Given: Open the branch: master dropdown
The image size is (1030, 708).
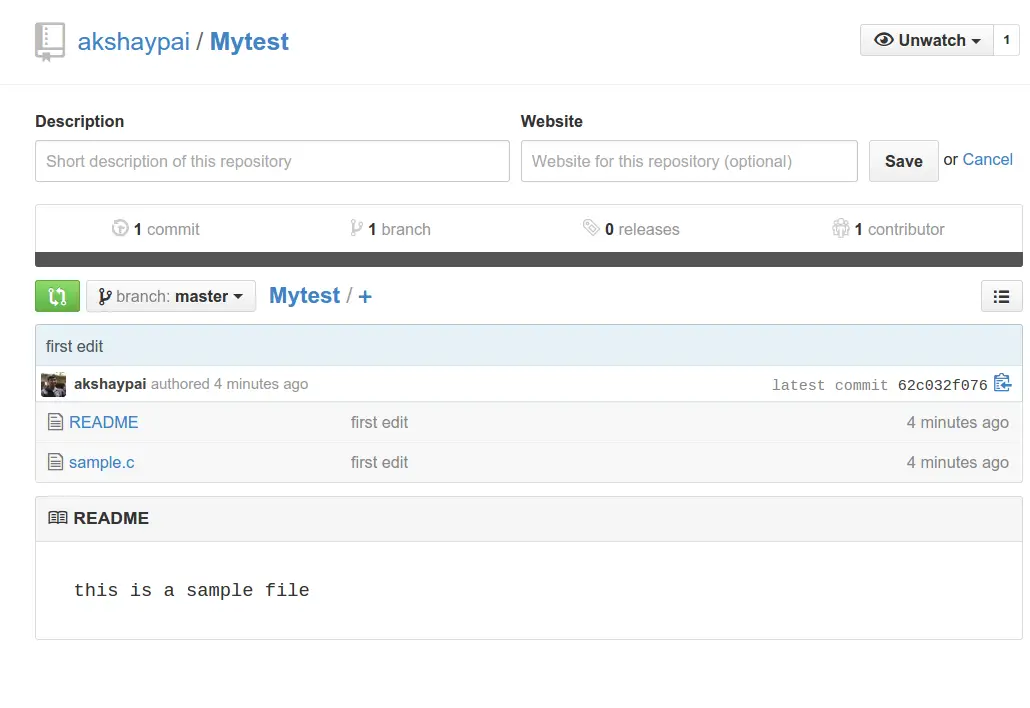Looking at the screenshot, I should tap(171, 296).
